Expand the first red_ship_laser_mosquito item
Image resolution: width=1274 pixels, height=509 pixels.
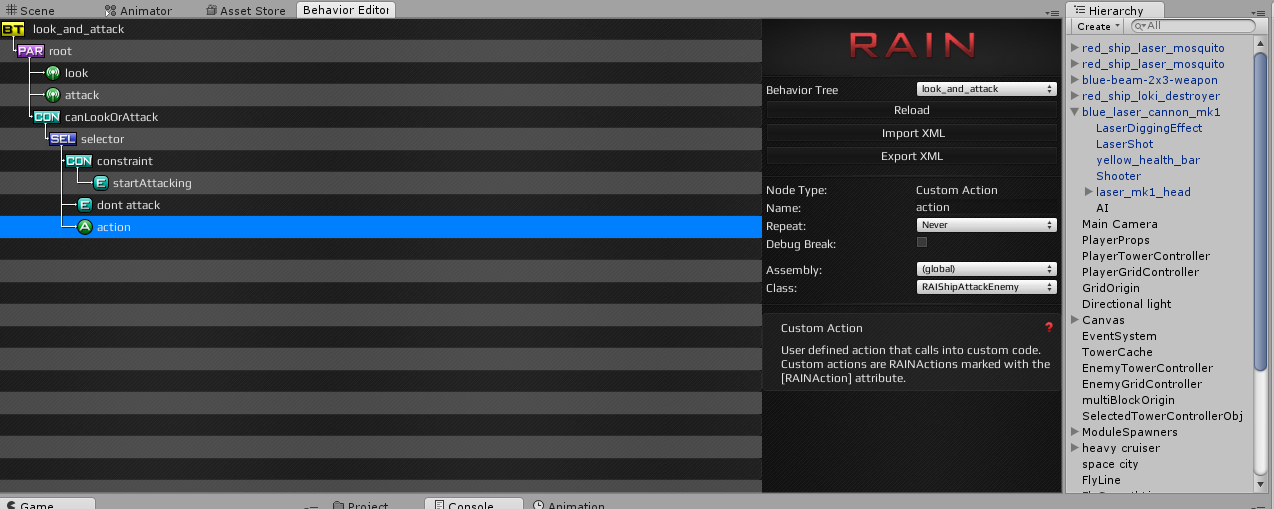click(x=1075, y=48)
